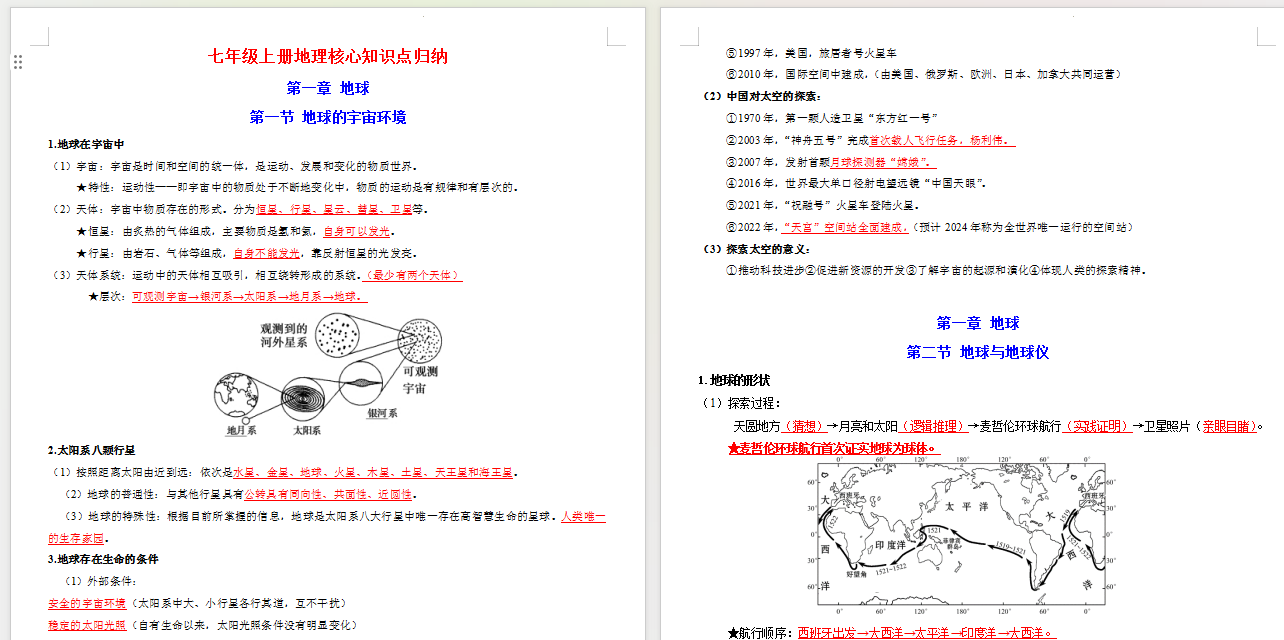Click the red text "可观测宇宙→银河系→太阳系→地月系→地球"
This screenshot has width=1284, height=640.
pos(247,297)
